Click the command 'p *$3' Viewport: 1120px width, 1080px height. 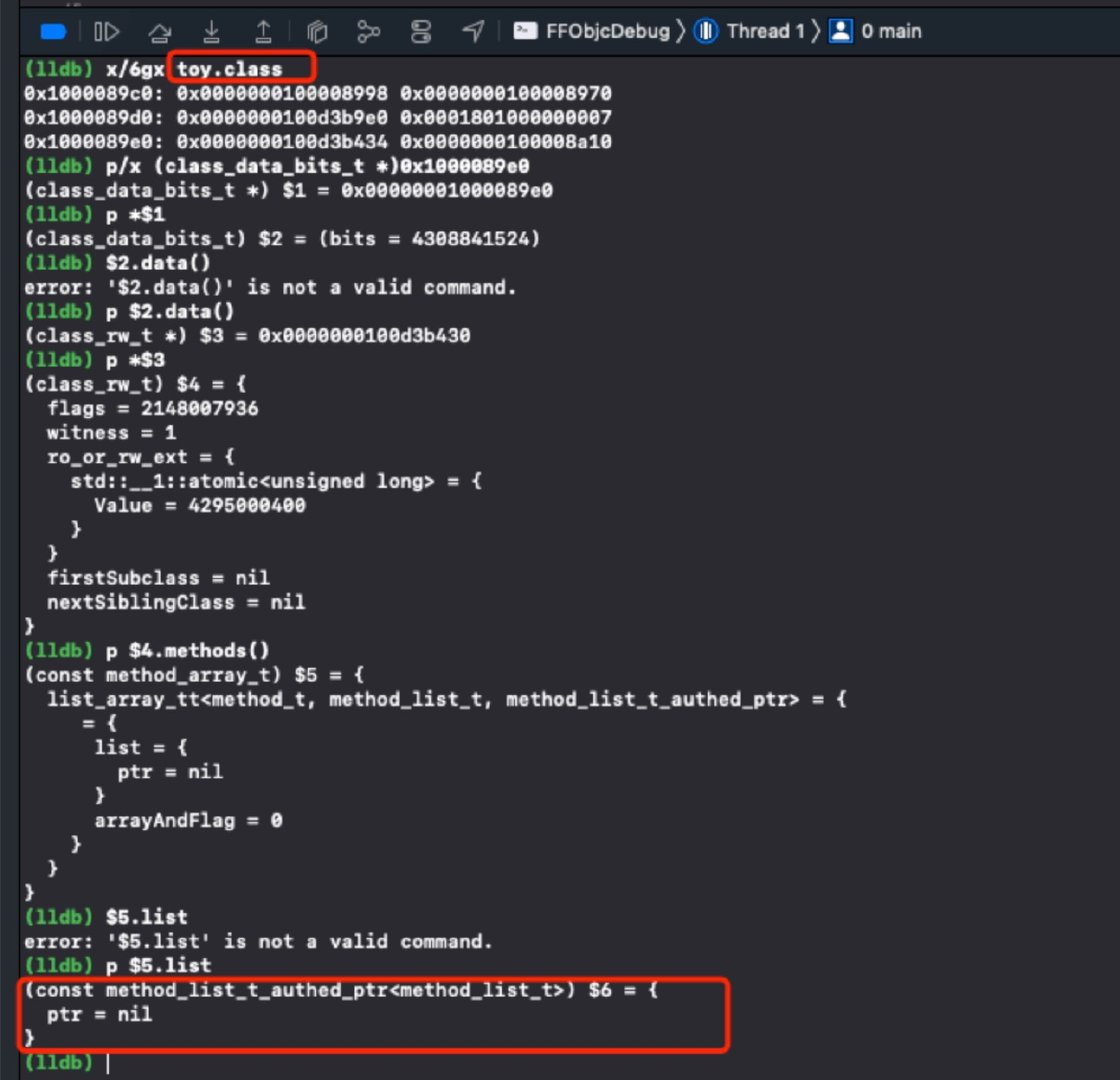click(x=135, y=360)
